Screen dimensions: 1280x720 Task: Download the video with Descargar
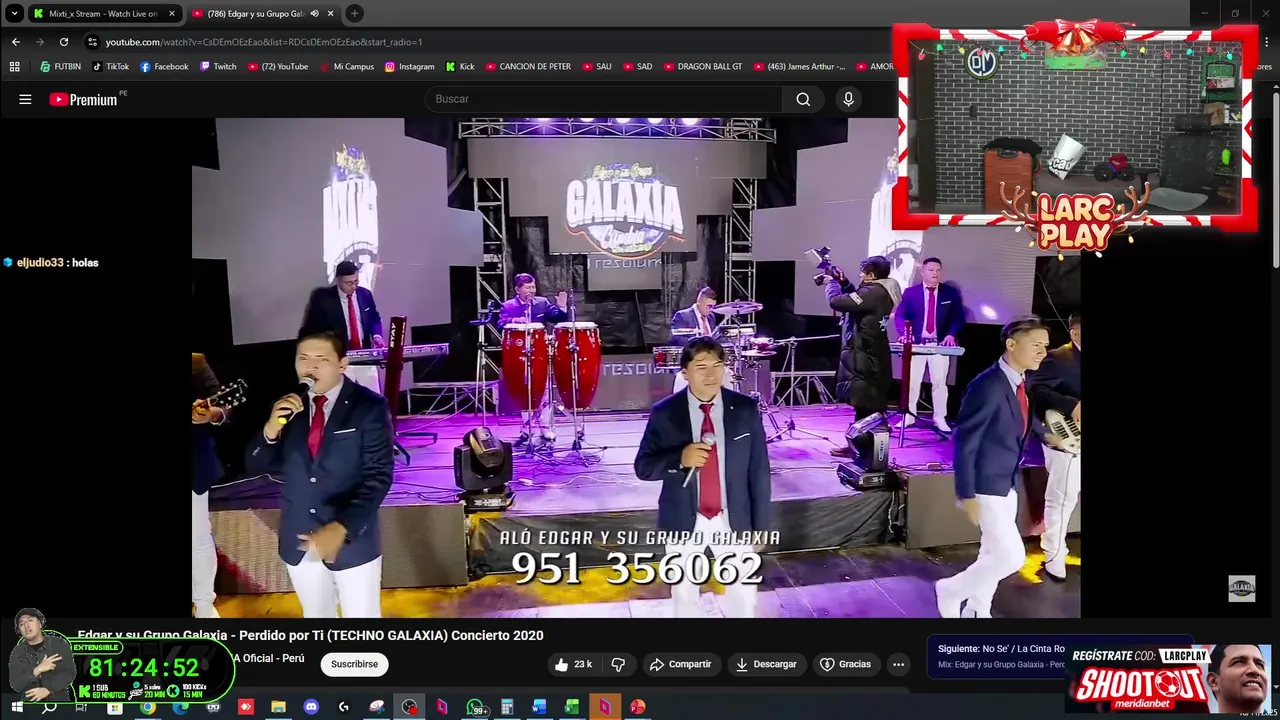[x=766, y=664]
